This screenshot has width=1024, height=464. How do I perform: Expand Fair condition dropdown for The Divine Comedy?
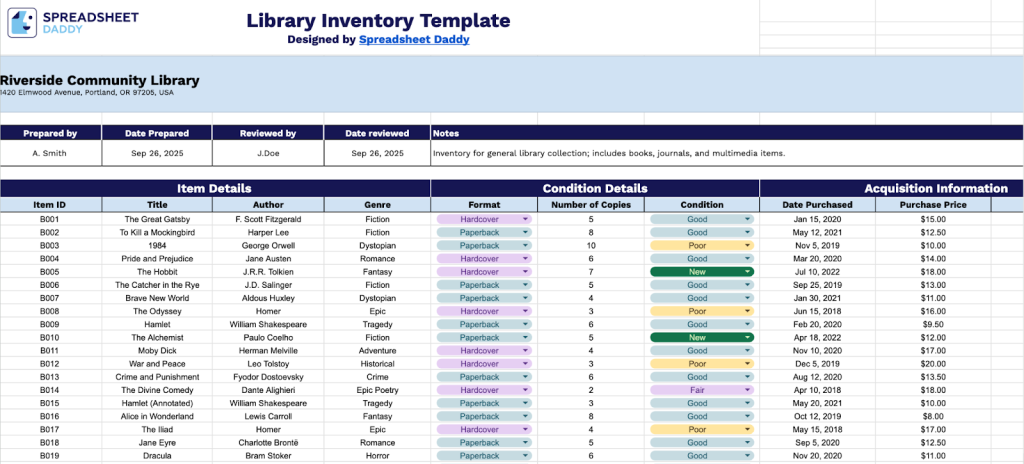(745, 390)
